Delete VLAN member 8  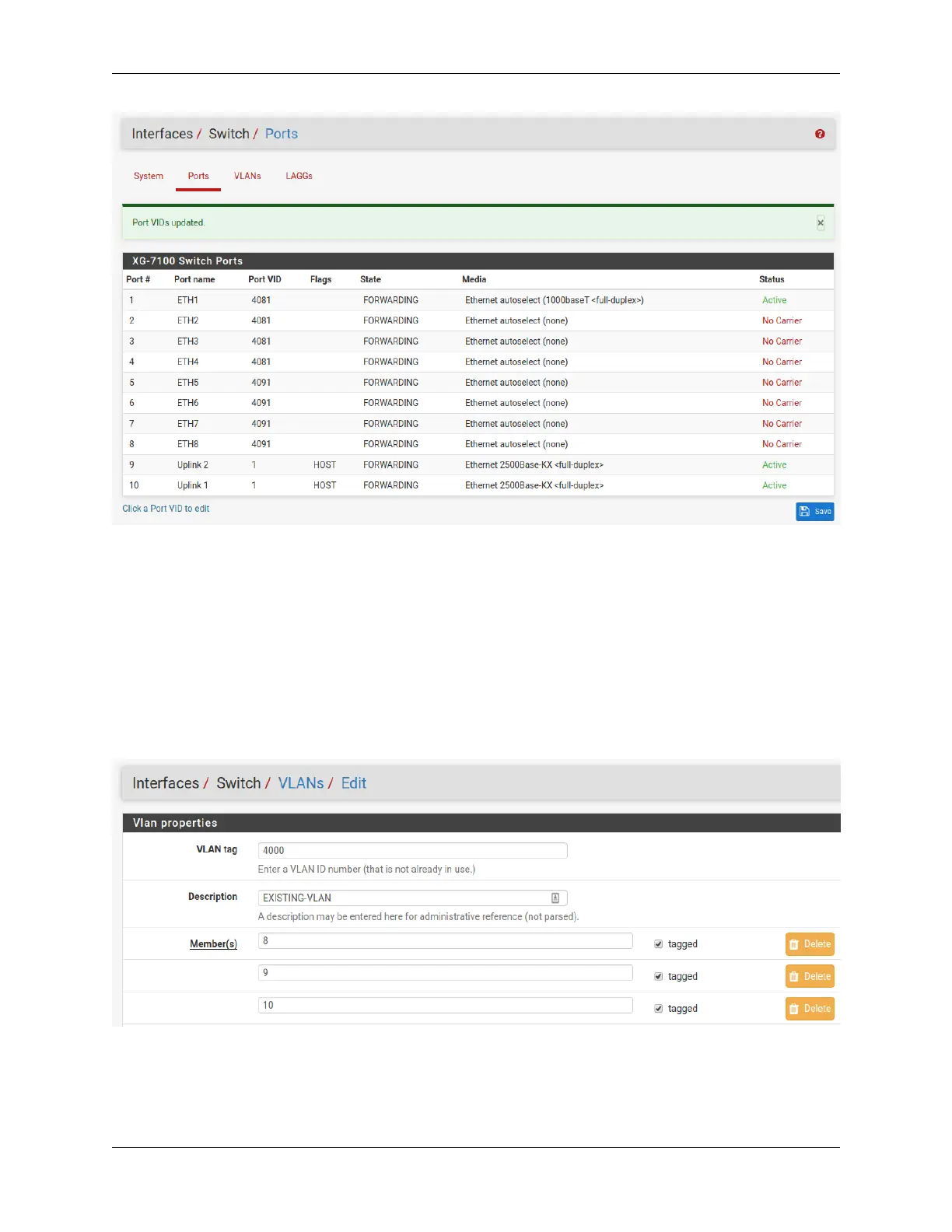tap(810, 944)
